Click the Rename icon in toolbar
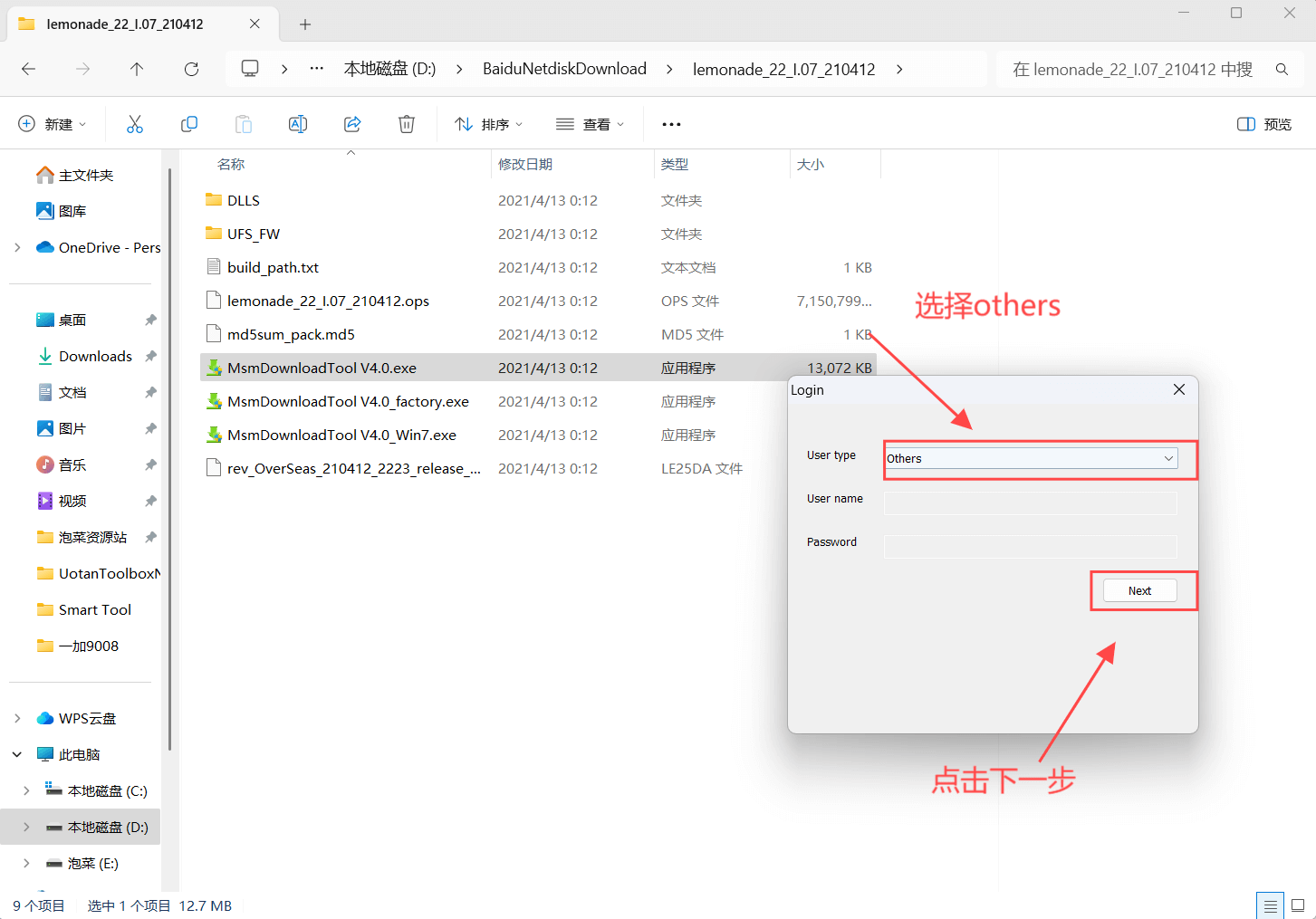The width and height of the screenshot is (1316, 919). click(x=298, y=124)
